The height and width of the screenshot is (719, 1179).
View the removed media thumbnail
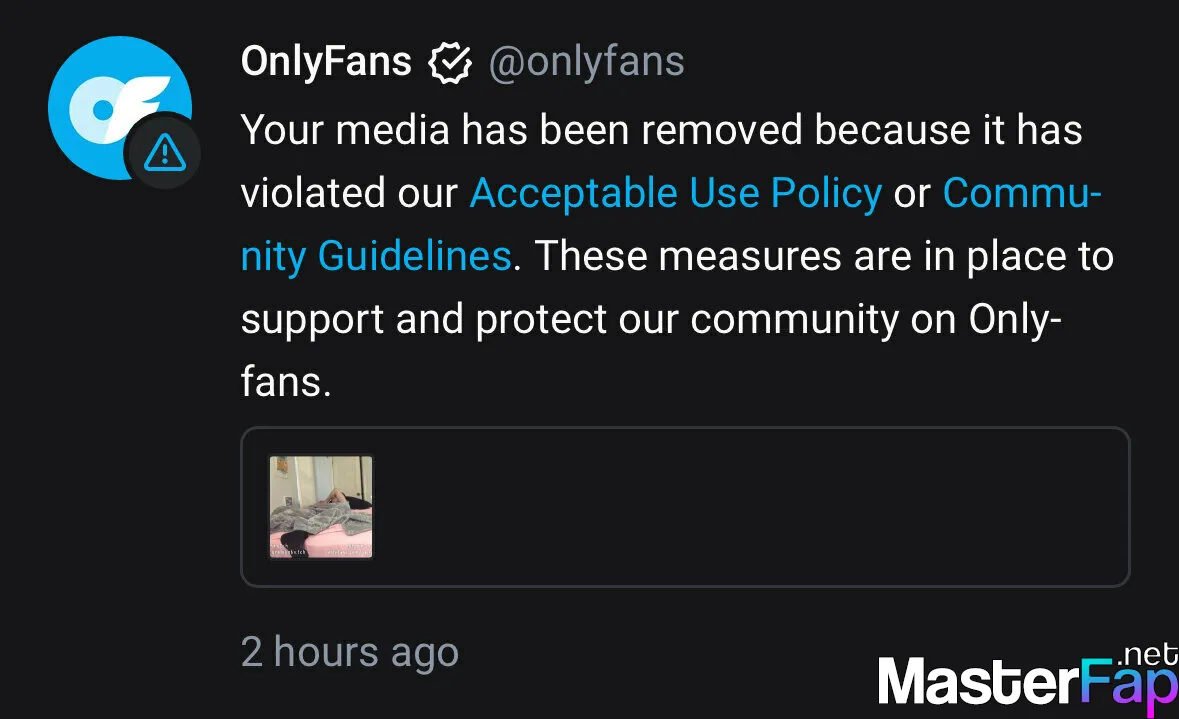[x=321, y=506]
